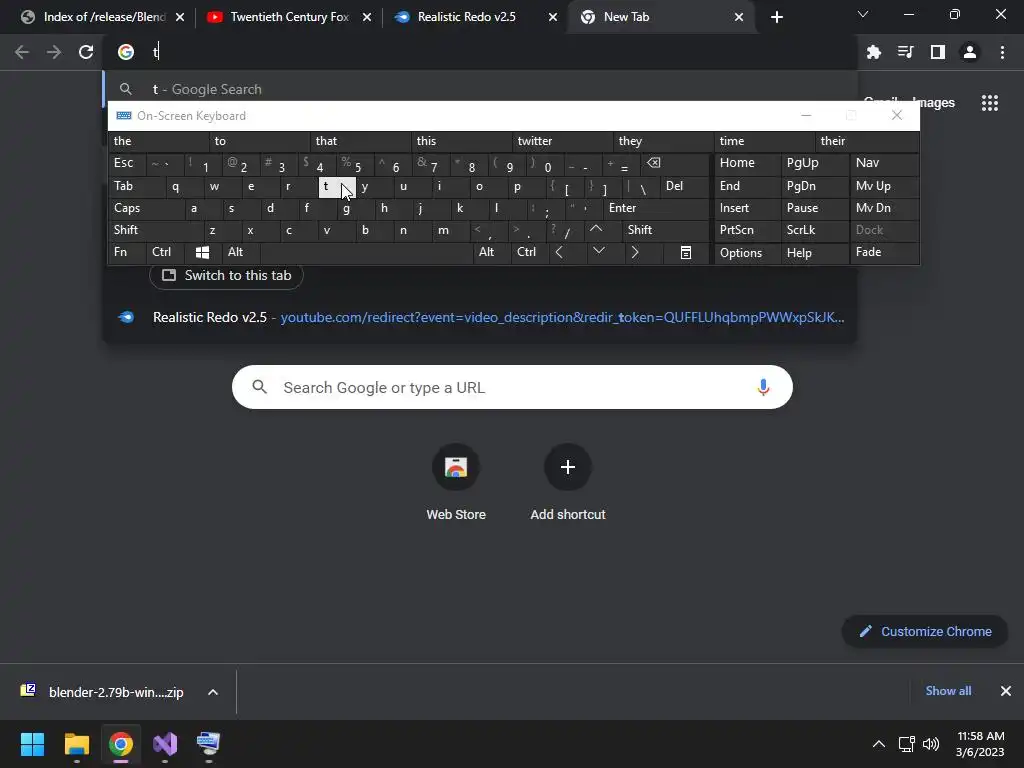Open the Web Store shortcut
1024x768 pixels.
pos(456,482)
